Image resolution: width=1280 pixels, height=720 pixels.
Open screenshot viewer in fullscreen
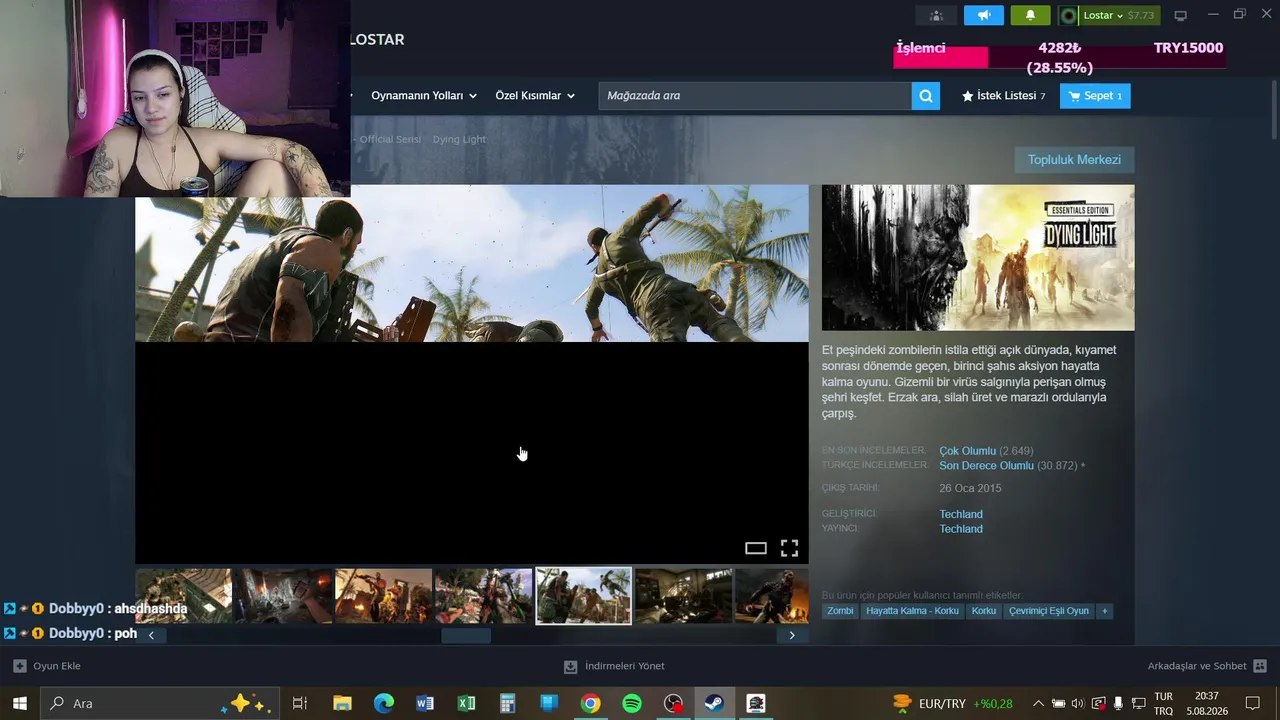pos(789,548)
